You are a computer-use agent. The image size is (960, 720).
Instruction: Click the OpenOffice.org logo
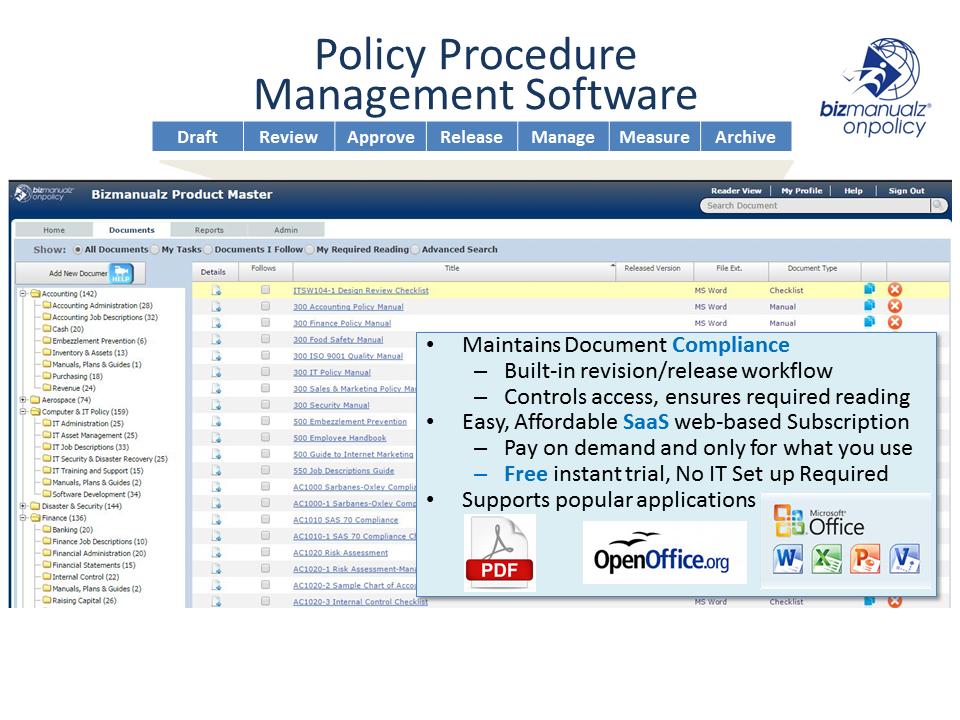[663, 552]
